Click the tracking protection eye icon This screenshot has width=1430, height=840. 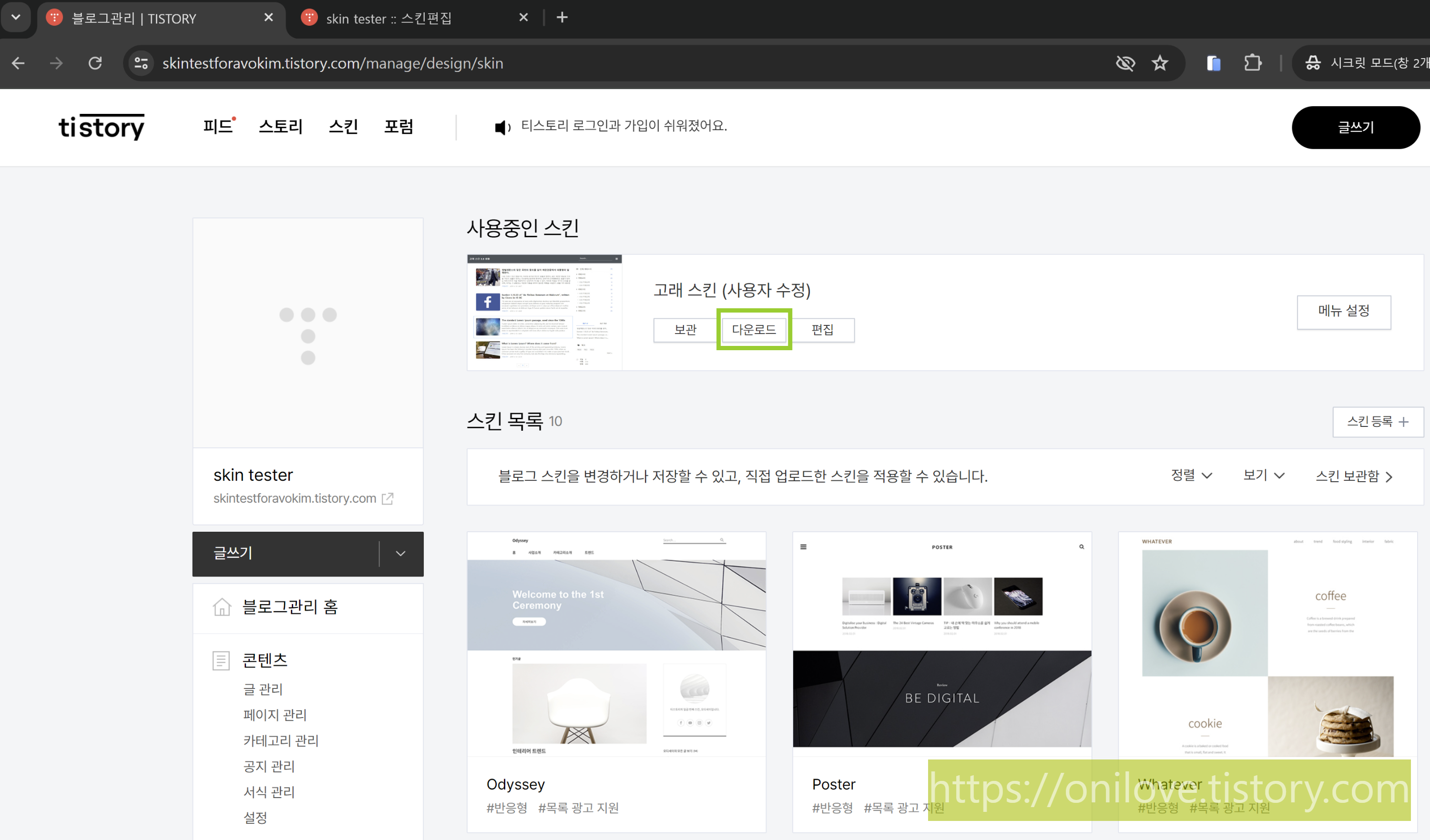[1125, 63]
